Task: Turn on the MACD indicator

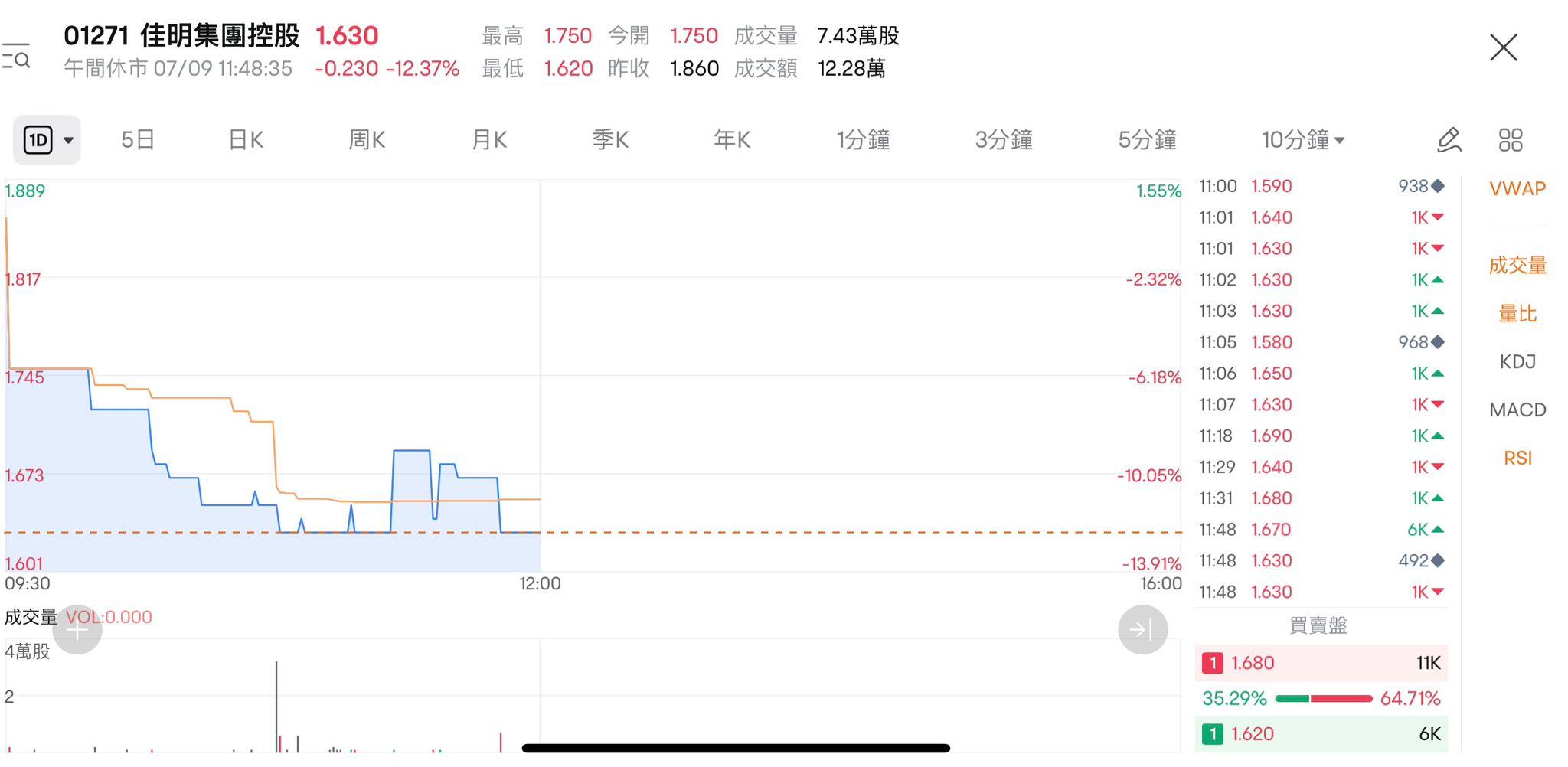Action: click(x=1517, y=410)
